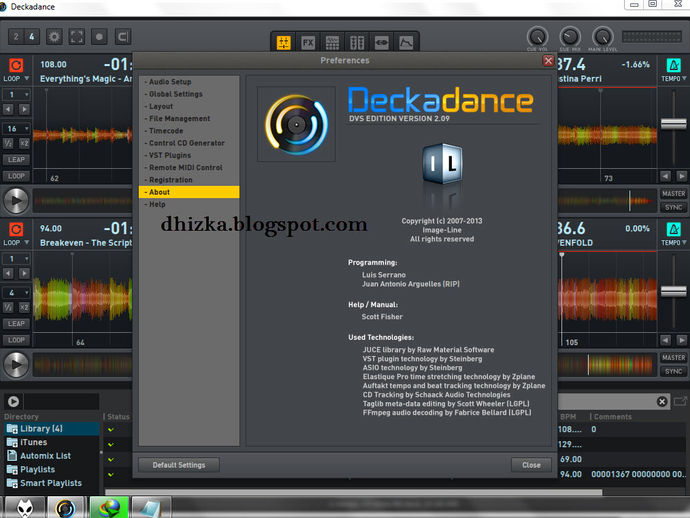
Task: Select Playlists in directory tree
Action: click(x=52, y=470)
